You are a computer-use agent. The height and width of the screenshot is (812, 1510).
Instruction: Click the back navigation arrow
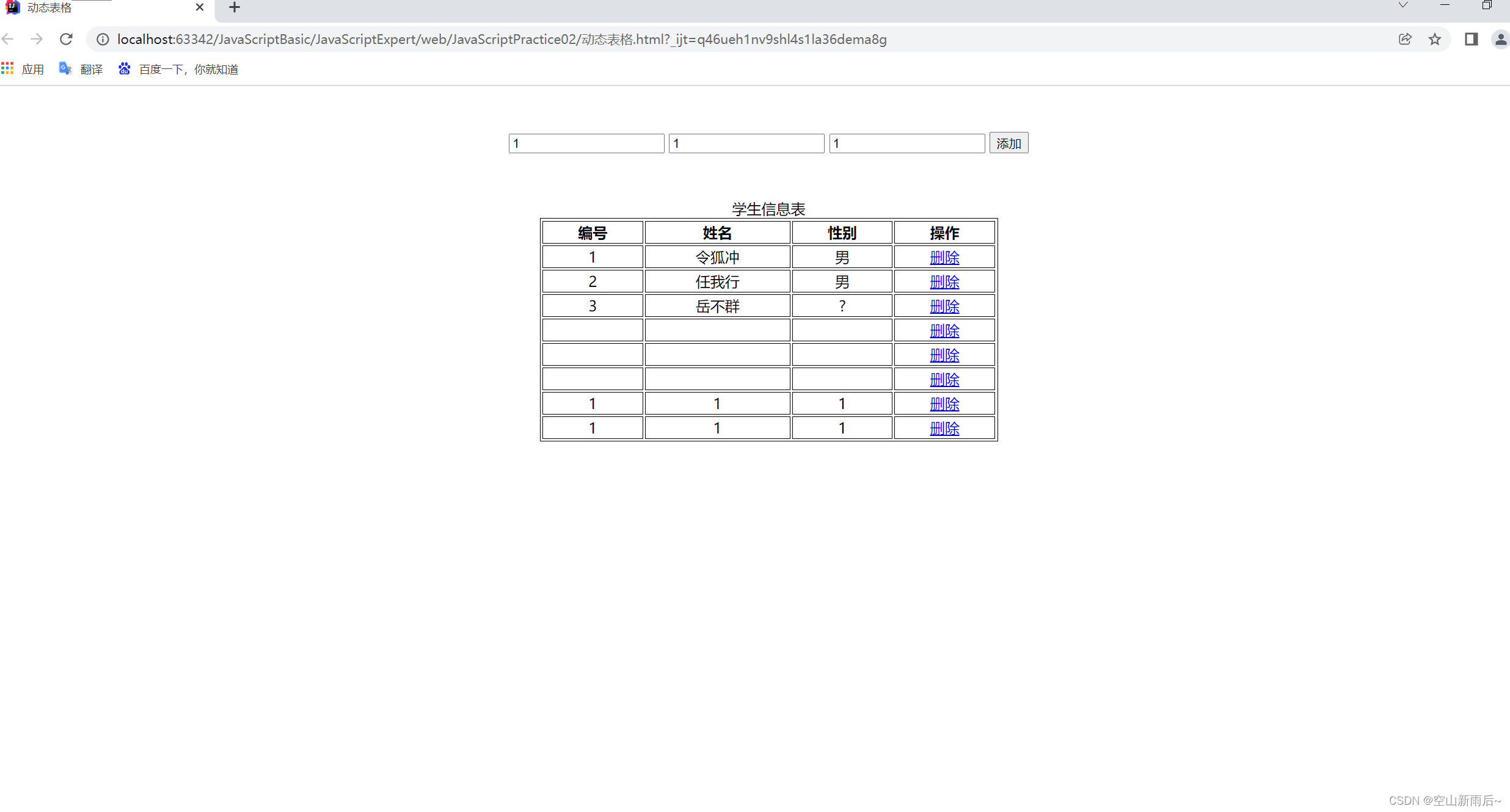click(8, 39)
